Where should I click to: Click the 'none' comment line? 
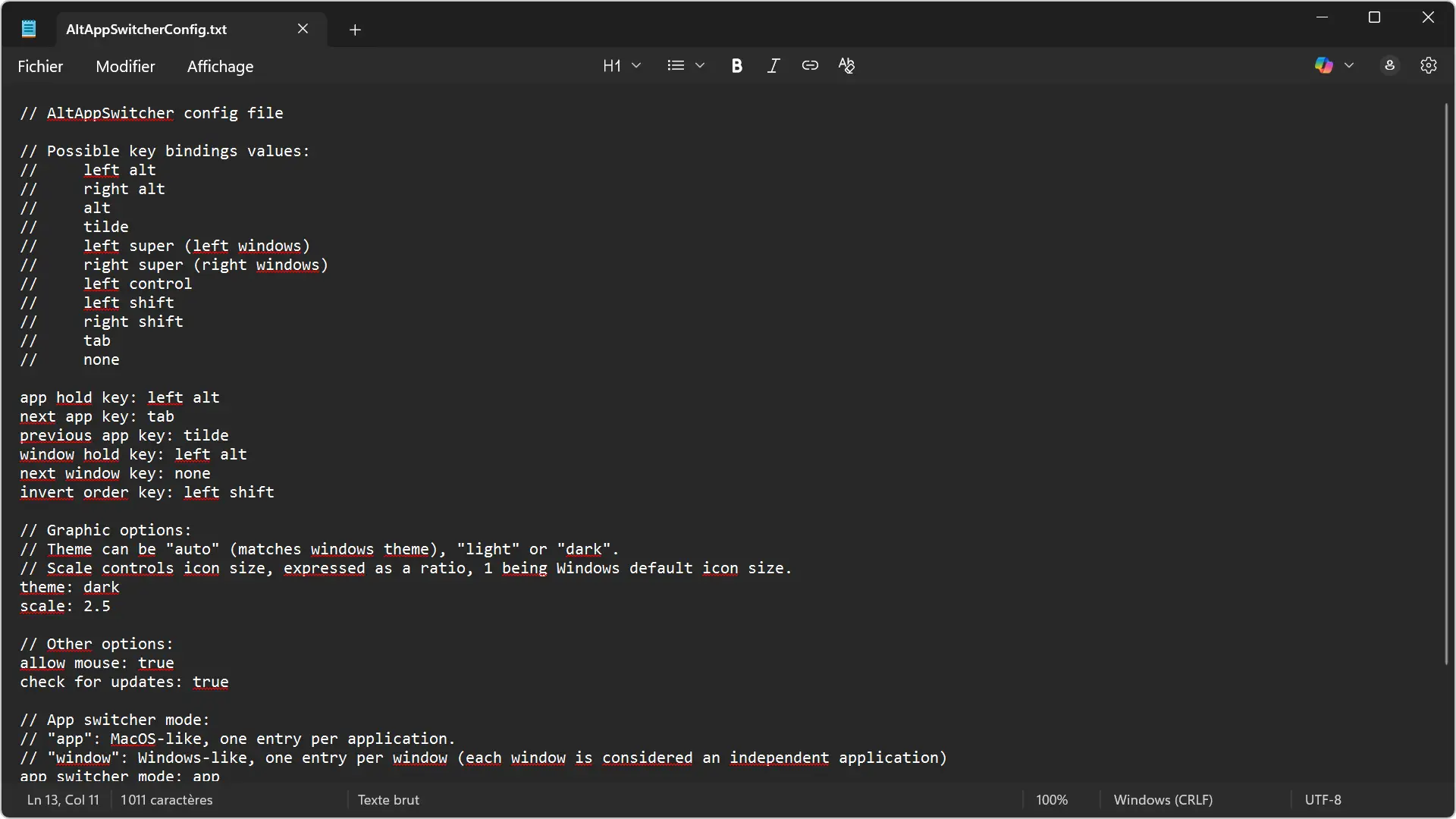tap(70, 359)
